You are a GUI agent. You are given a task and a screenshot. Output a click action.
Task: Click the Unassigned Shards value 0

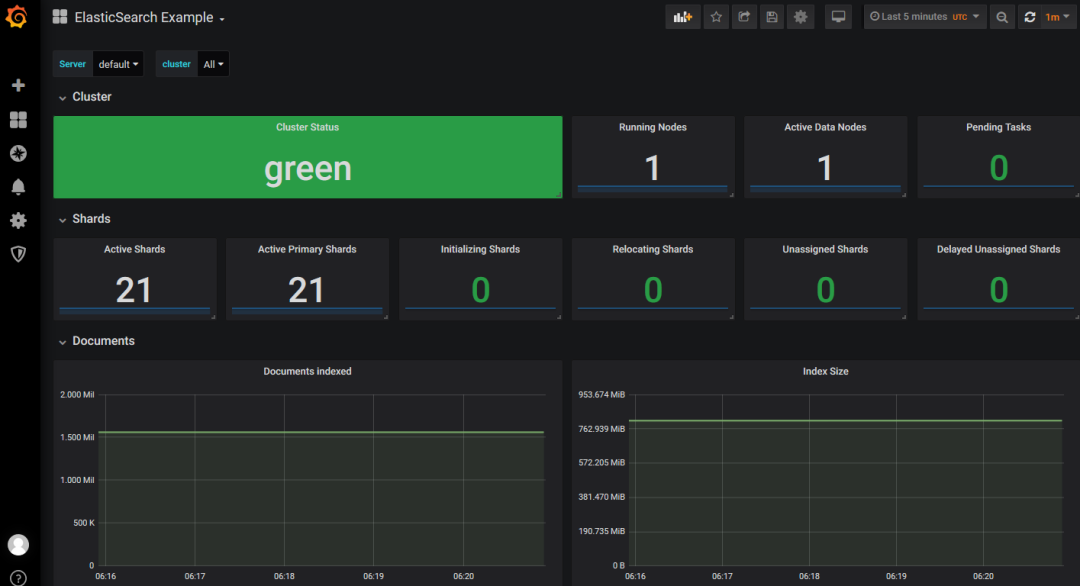tap(826, 290)
